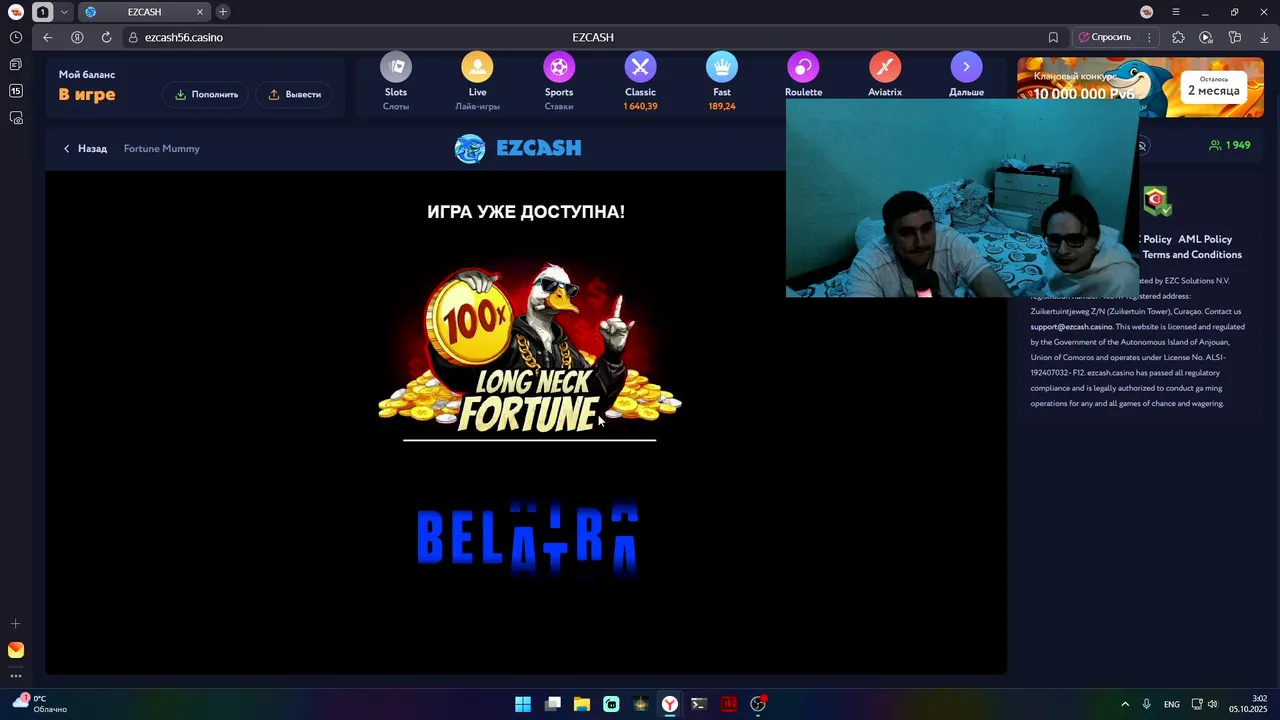Open Yandex home page button

click(x=77, y=37)
